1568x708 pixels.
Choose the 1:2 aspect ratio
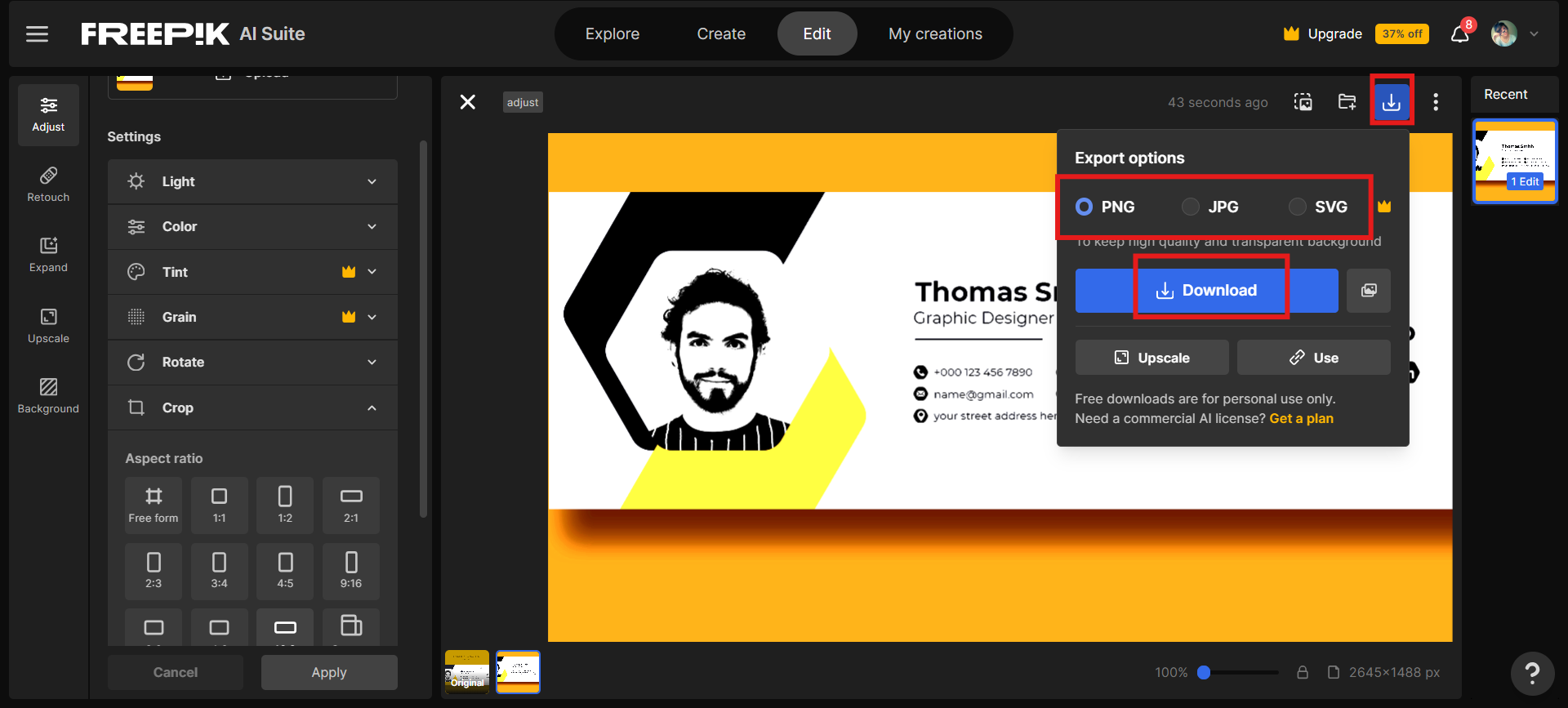tap(285, 505)
